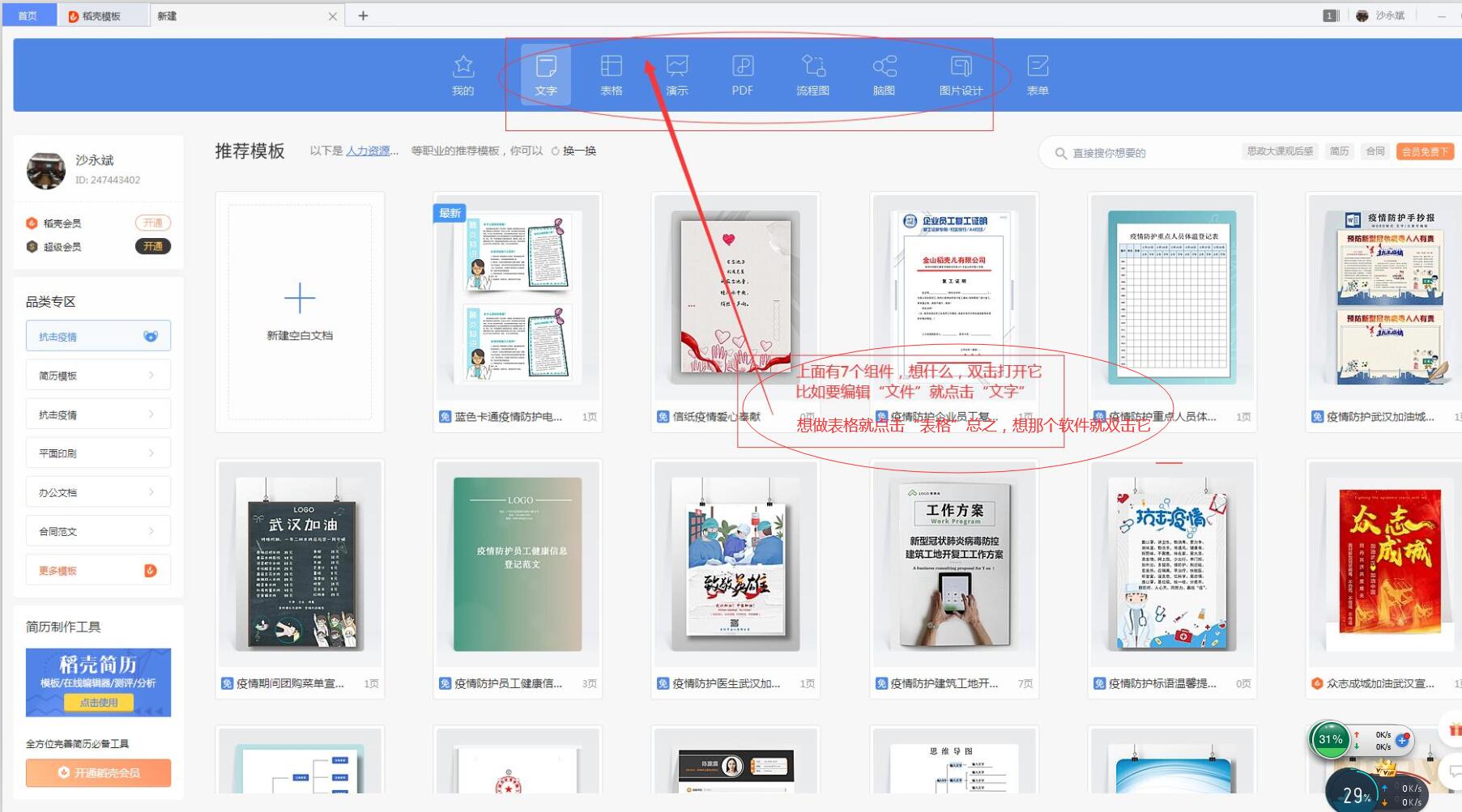Select the 文字 document component
The height and width of the screenshot is (812, 1462).
coord(546,74)
